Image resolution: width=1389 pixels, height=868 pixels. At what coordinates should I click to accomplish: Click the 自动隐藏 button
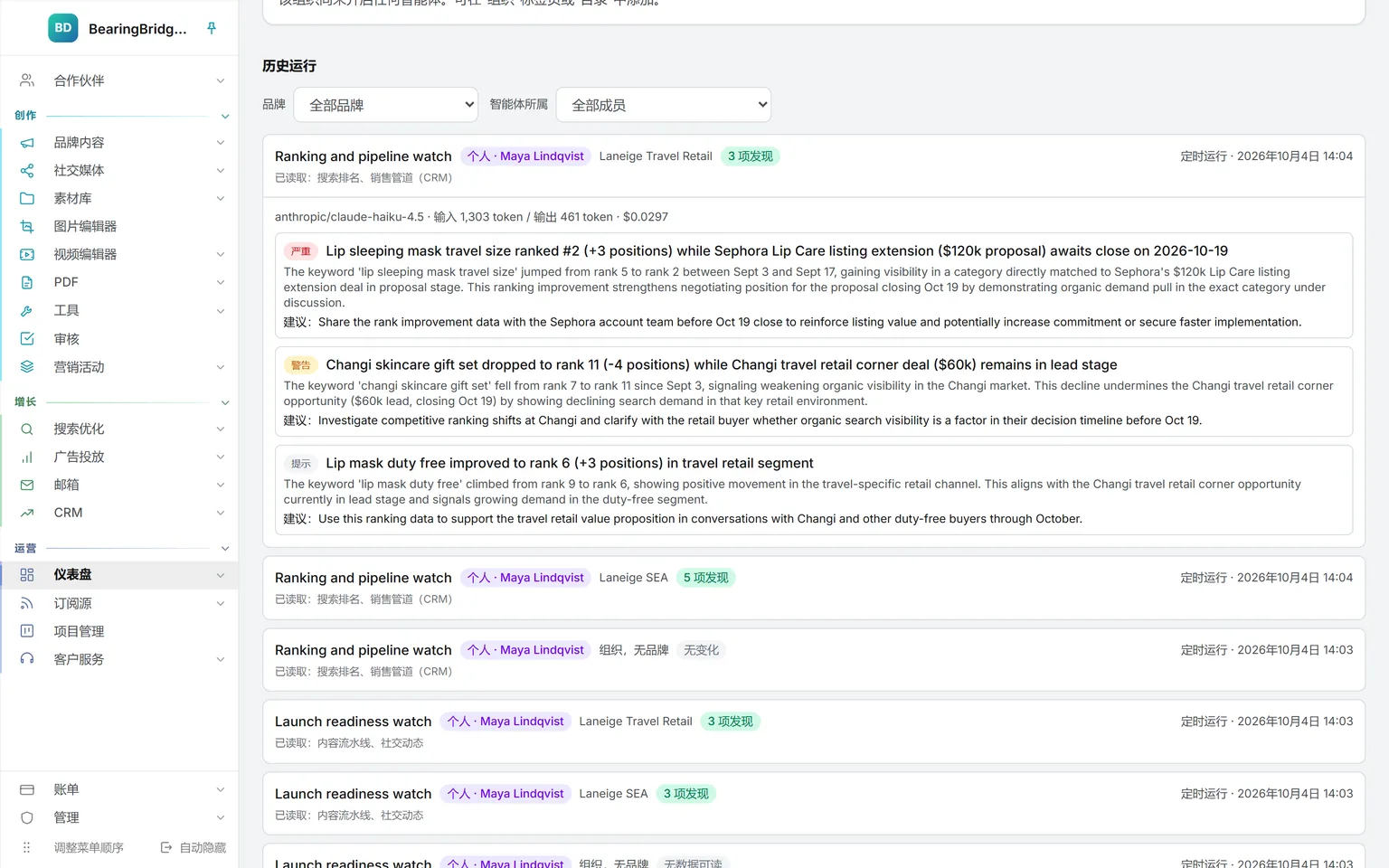tap(194, 848)
